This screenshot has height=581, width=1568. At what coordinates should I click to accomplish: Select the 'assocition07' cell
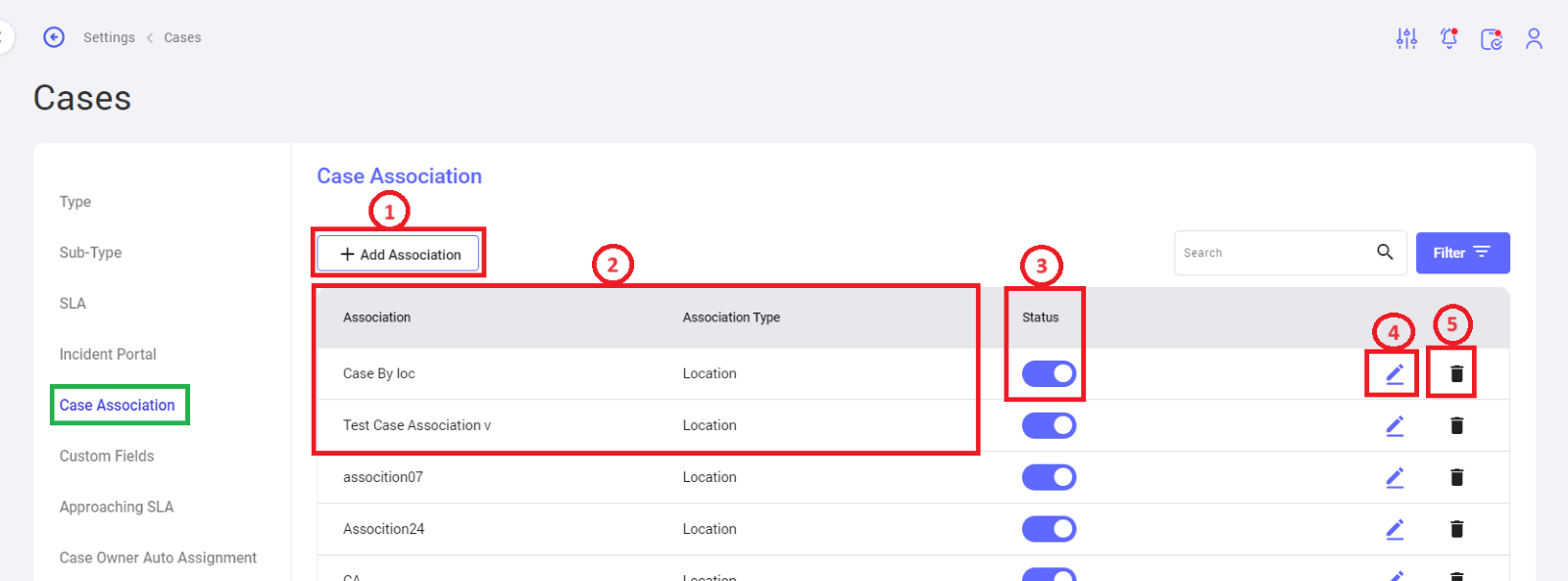tap(383, 477)
